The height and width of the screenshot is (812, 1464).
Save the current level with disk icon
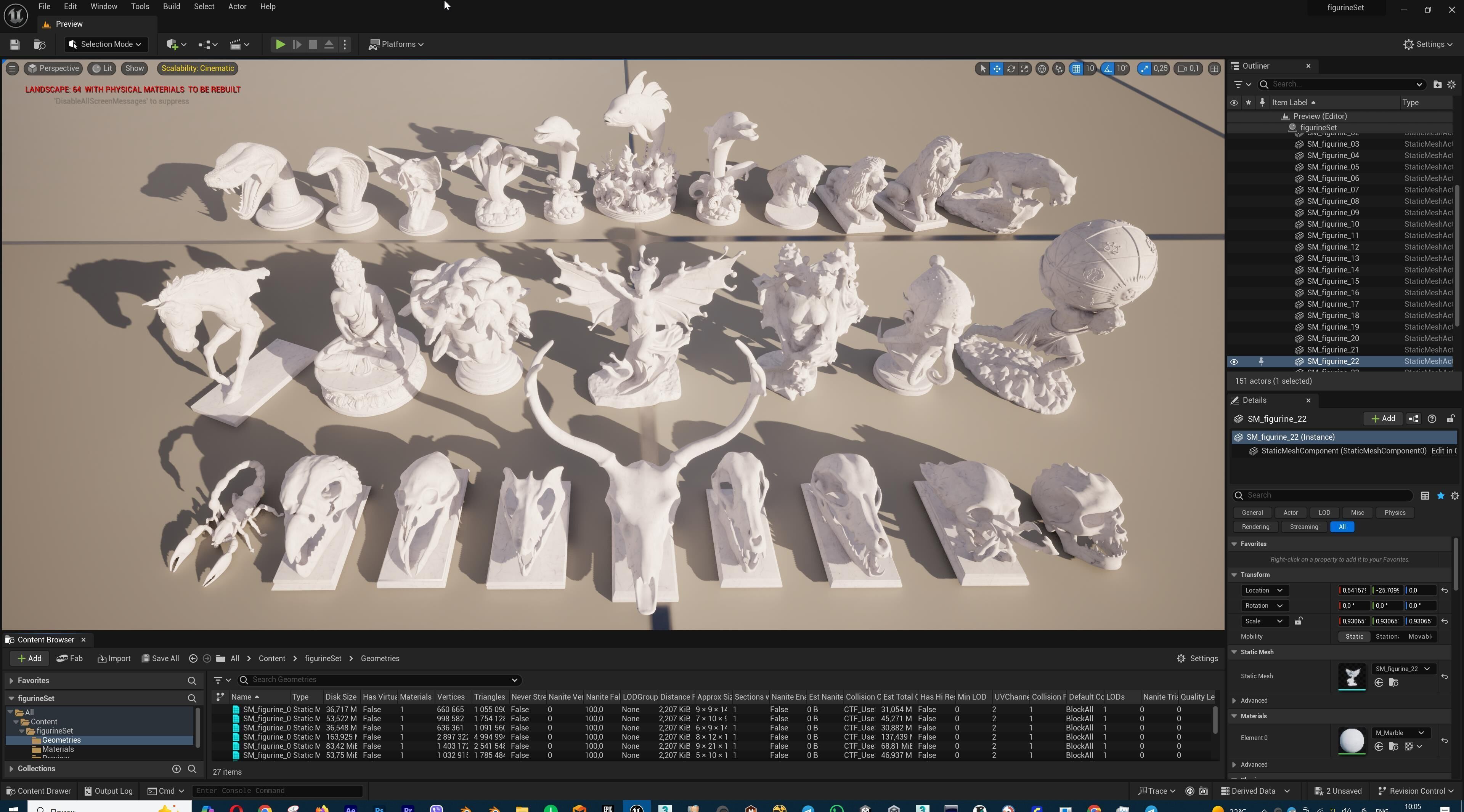pyautogui.click(x=15, y=44)
